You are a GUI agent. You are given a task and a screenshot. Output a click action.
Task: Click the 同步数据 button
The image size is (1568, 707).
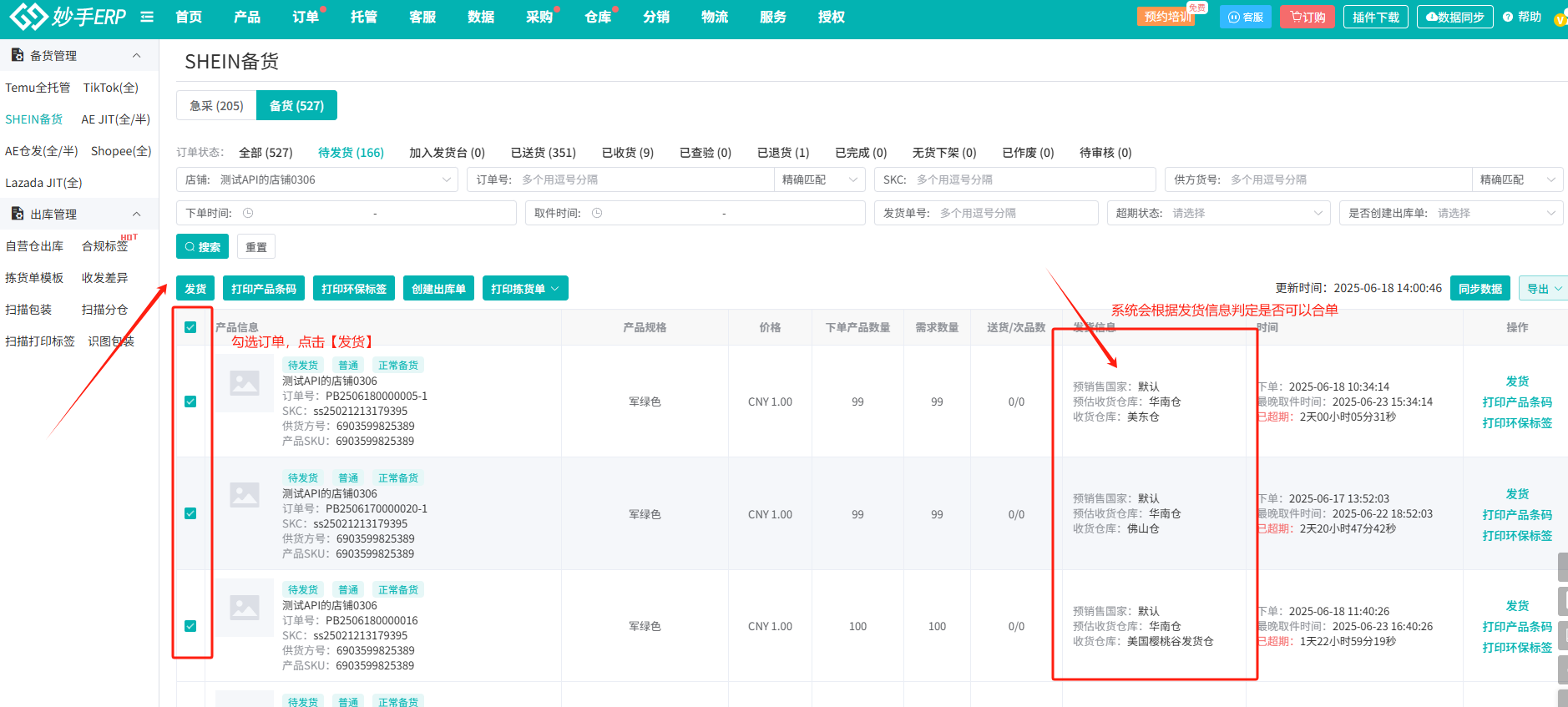(1480, 289)
